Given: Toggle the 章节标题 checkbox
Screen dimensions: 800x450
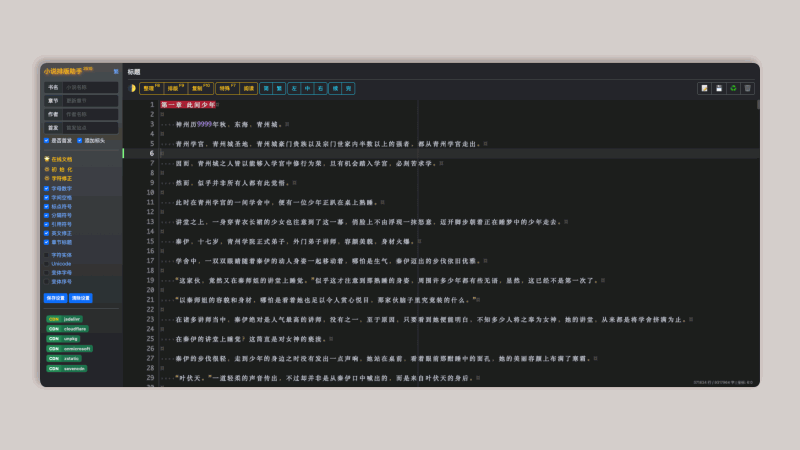Looking at the screenshot, I should coord(46,242).
